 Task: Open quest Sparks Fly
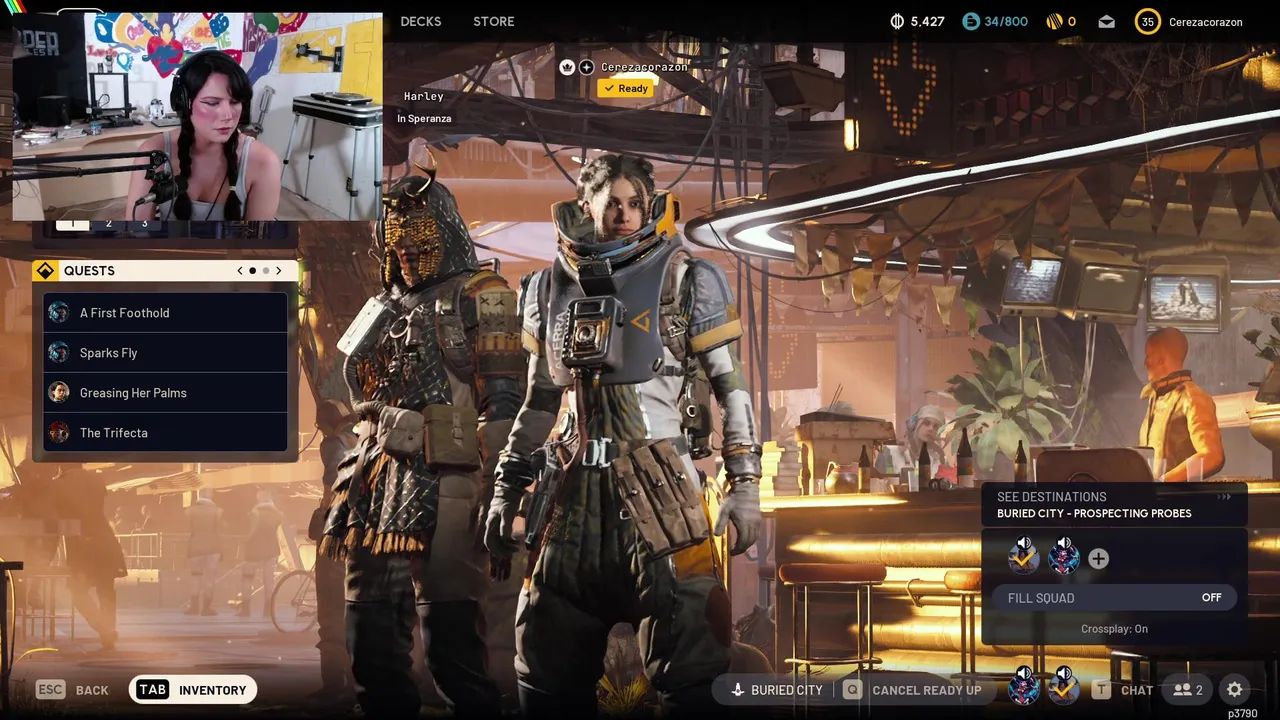[165, 352]
